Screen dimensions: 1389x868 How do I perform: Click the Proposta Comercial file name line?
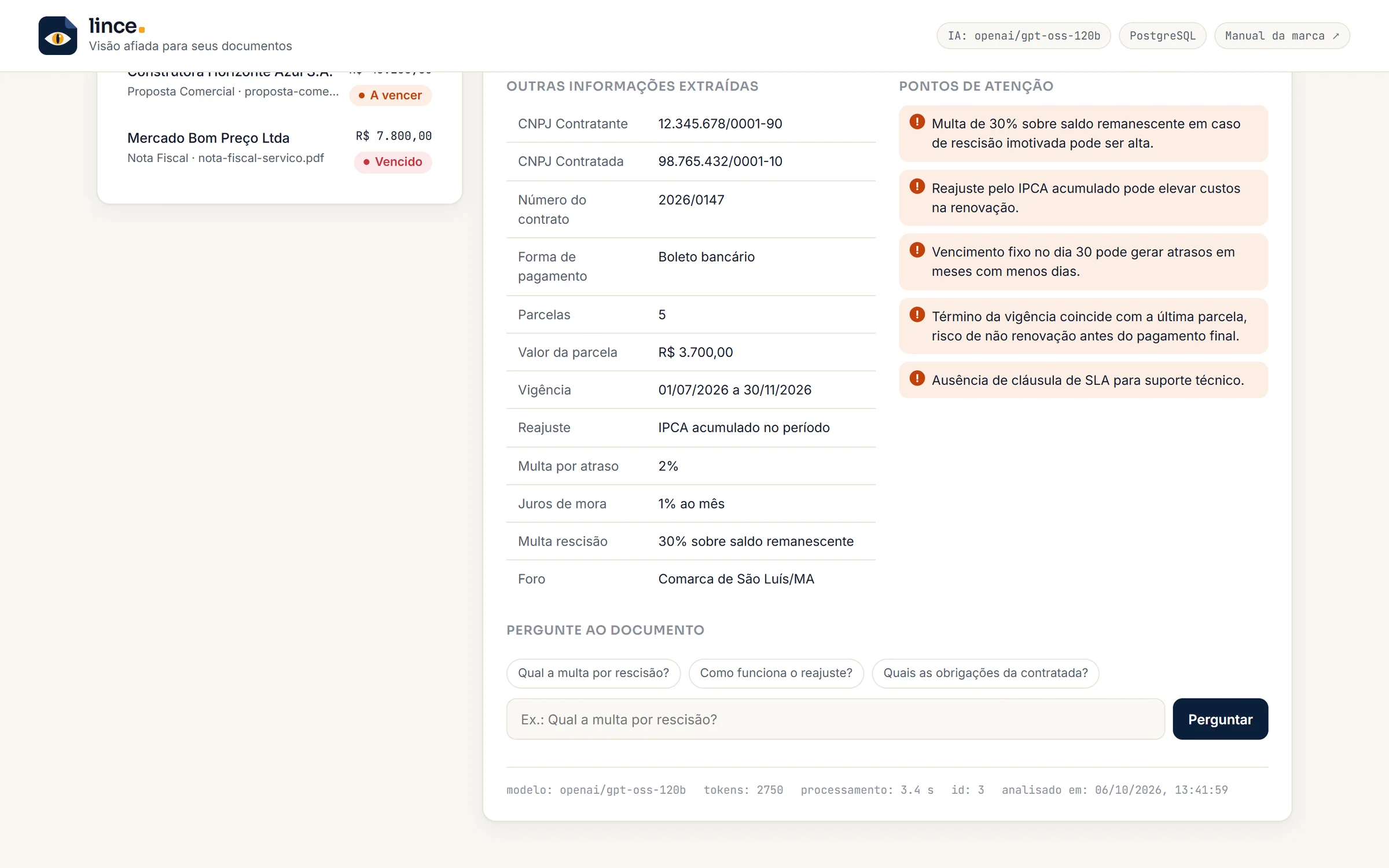[x=233, y=91]
